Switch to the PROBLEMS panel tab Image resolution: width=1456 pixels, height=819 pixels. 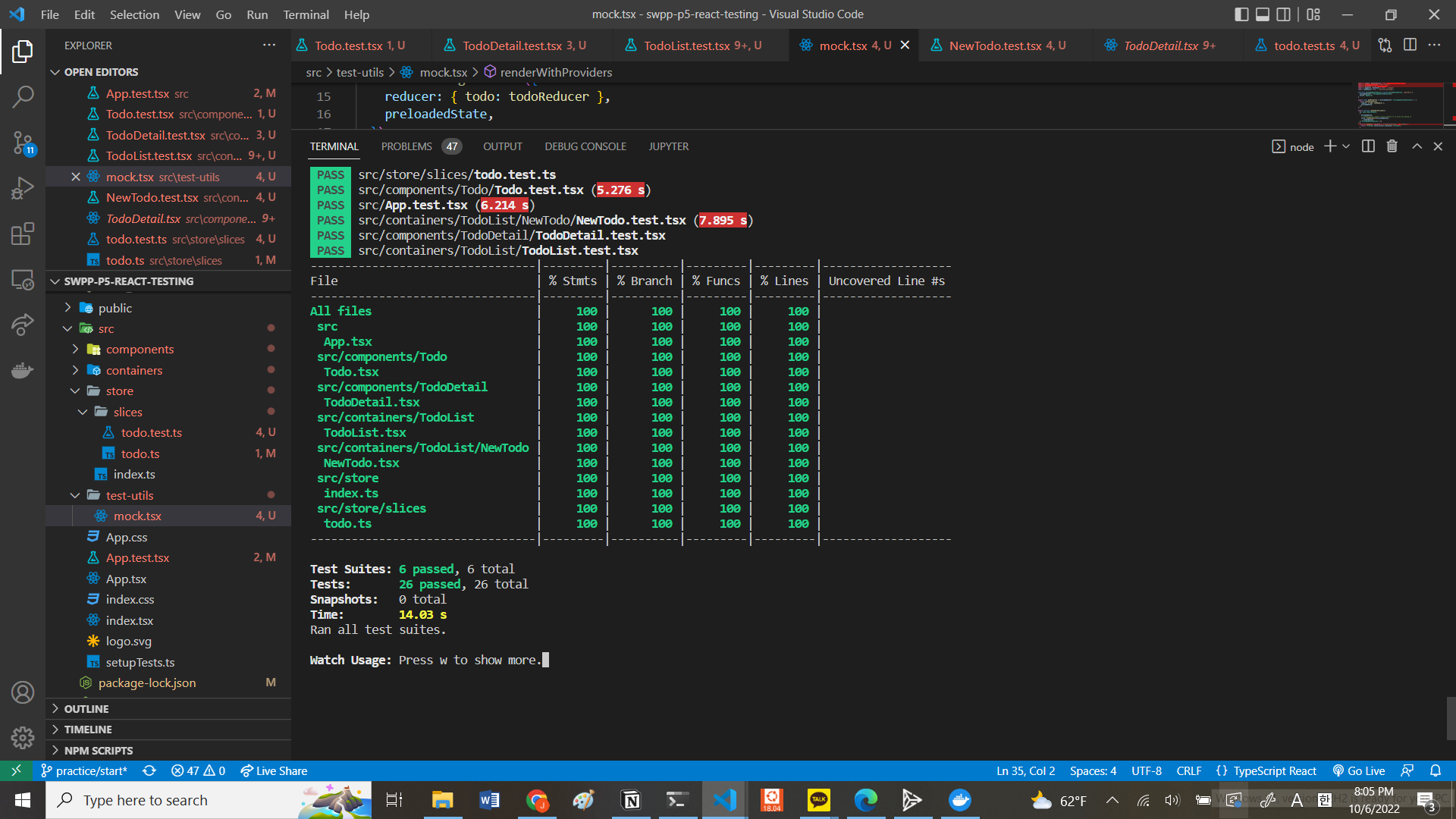point(406,146)
